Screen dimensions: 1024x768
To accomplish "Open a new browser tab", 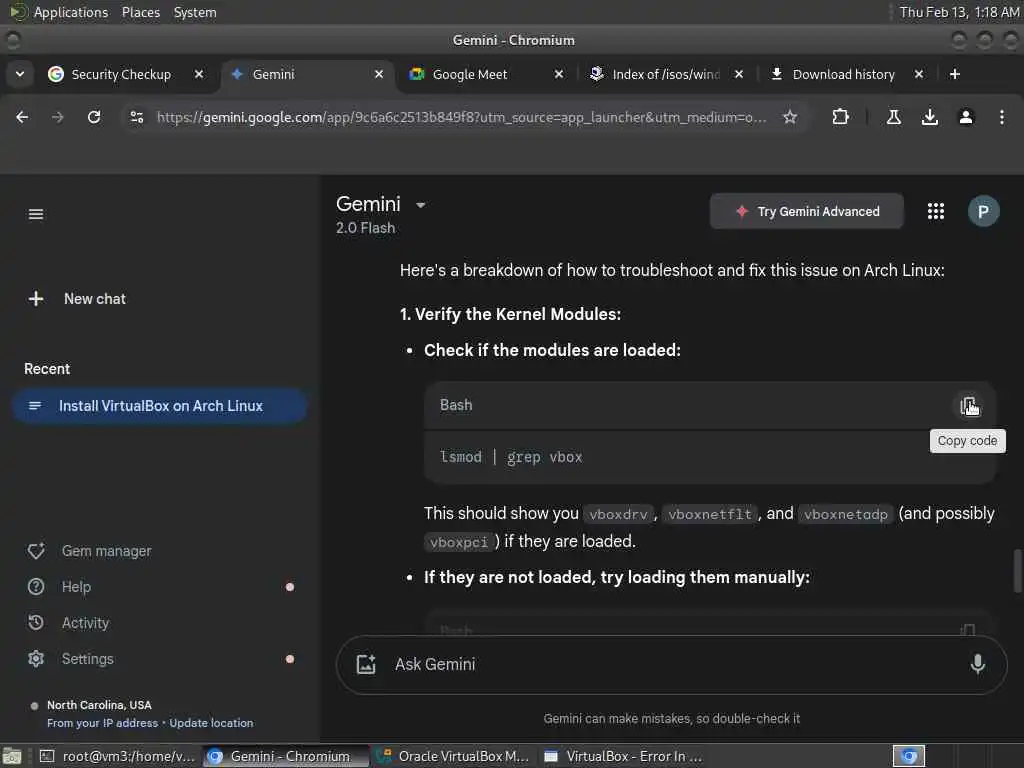I will tap(955, 74).
